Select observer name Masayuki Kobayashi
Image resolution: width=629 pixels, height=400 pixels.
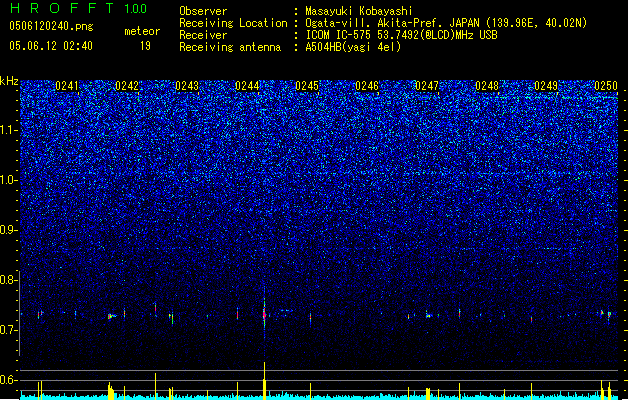pos(359,11)
